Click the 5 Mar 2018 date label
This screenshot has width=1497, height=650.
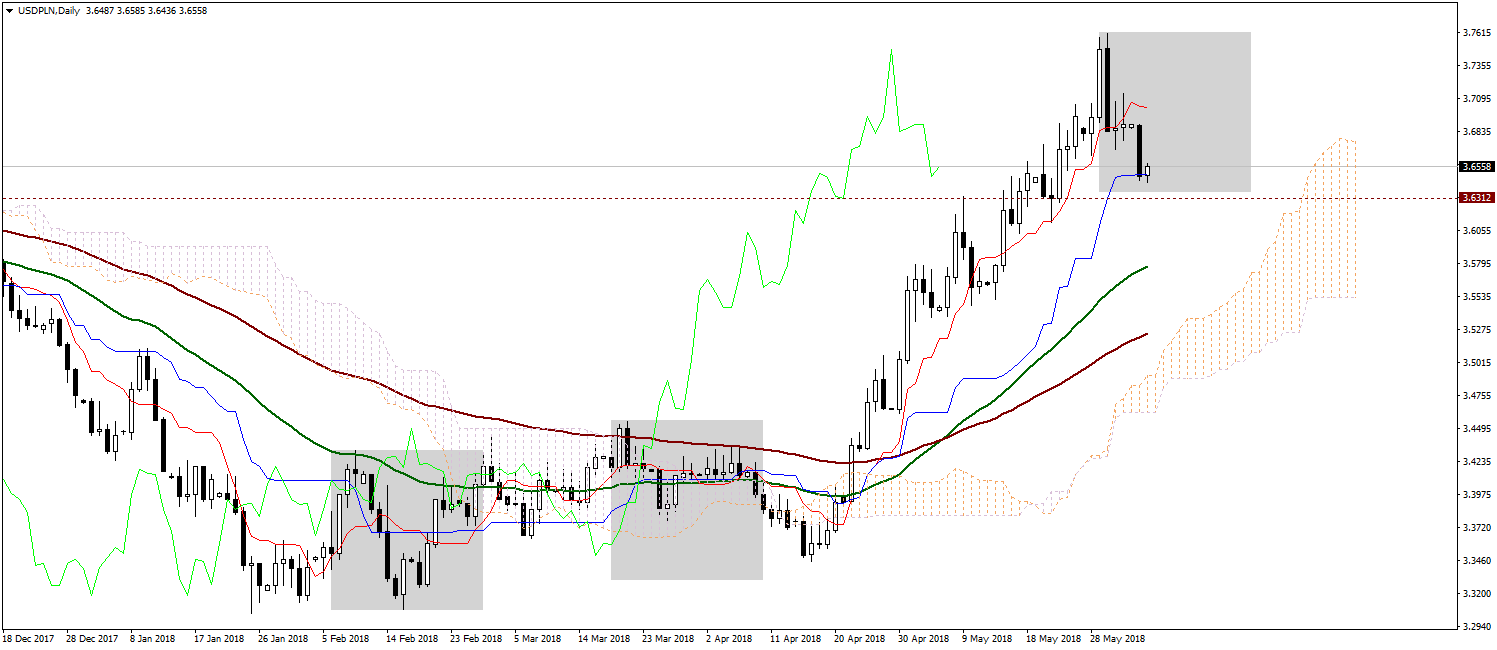click(x=537, y=638)
